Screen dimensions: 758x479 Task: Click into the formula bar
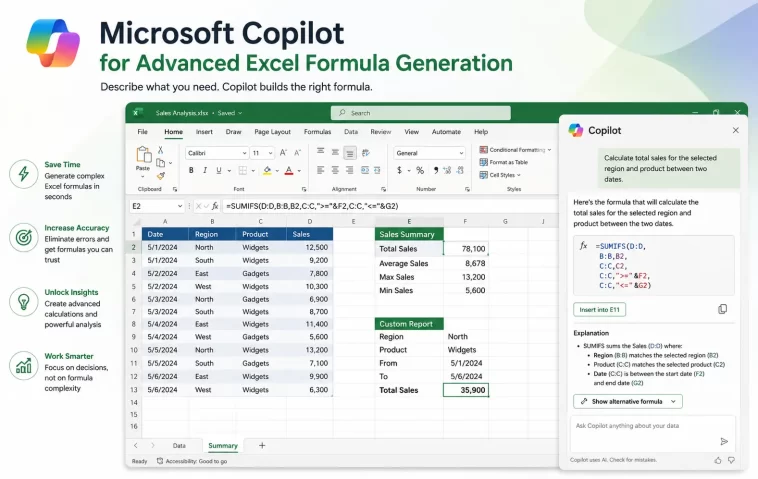point(390,206)
